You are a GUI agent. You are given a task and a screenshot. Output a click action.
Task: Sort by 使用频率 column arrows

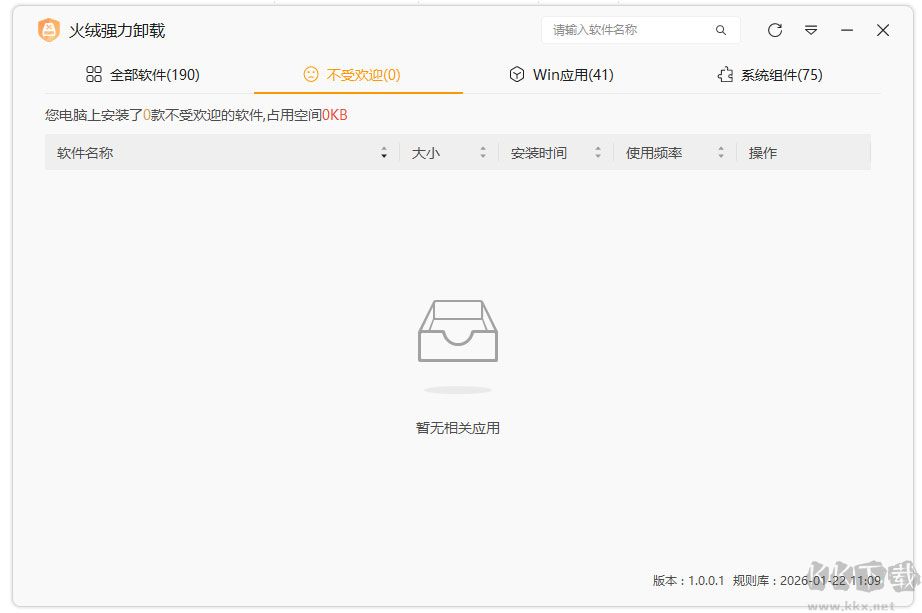pyautogui.click(x=721, y=153)
